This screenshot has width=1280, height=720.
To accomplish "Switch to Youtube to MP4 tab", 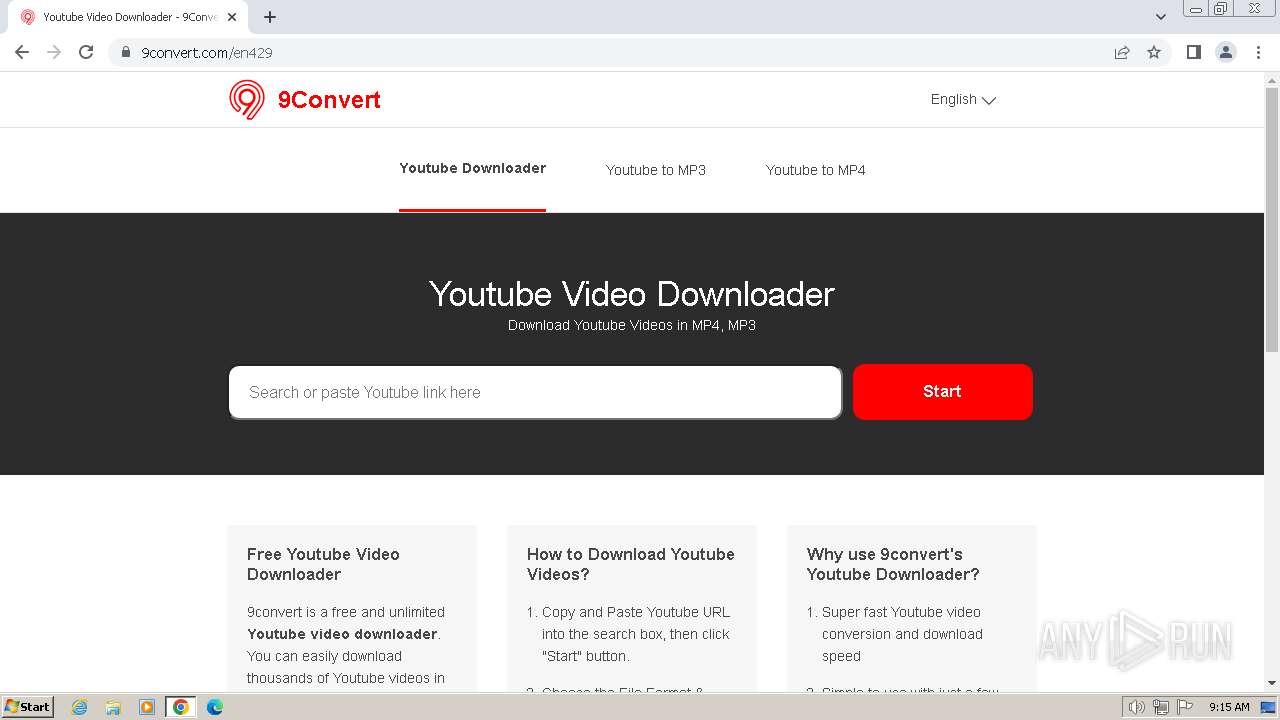I will [x=816, y=170].
